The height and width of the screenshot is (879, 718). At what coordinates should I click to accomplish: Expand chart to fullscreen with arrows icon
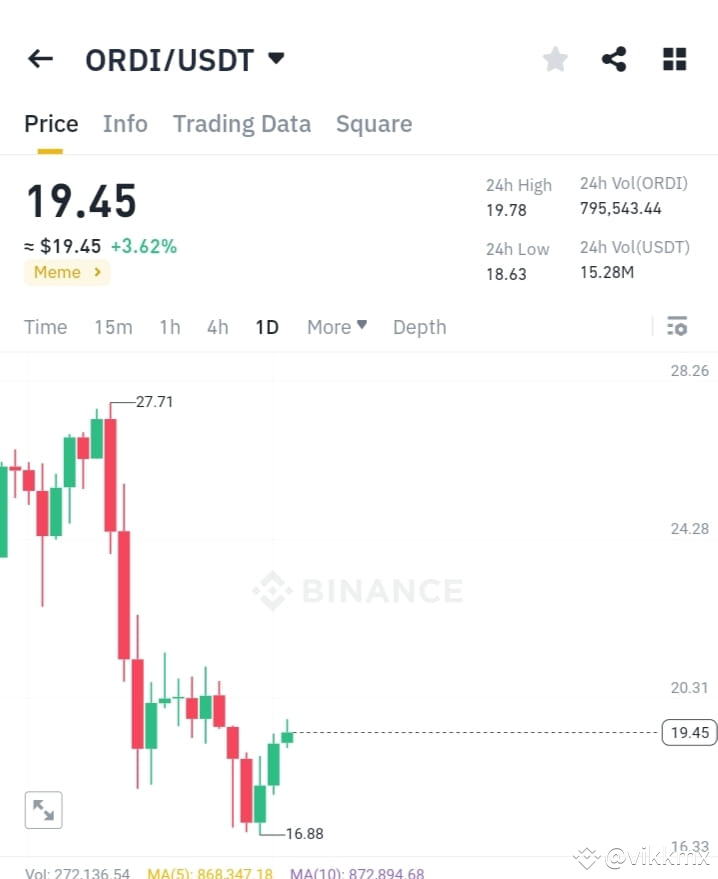tap(44, 810)
